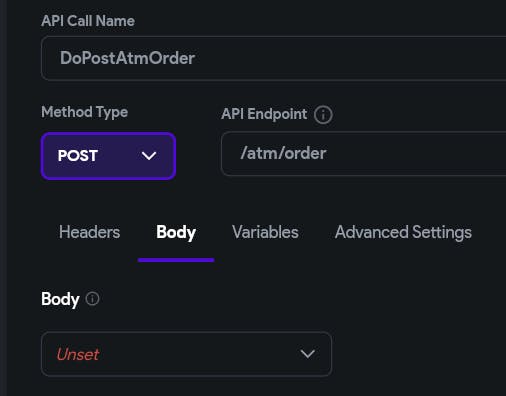506x396 pixels.
Task: Click the POST text in method selector
Action: coord(78,156)
